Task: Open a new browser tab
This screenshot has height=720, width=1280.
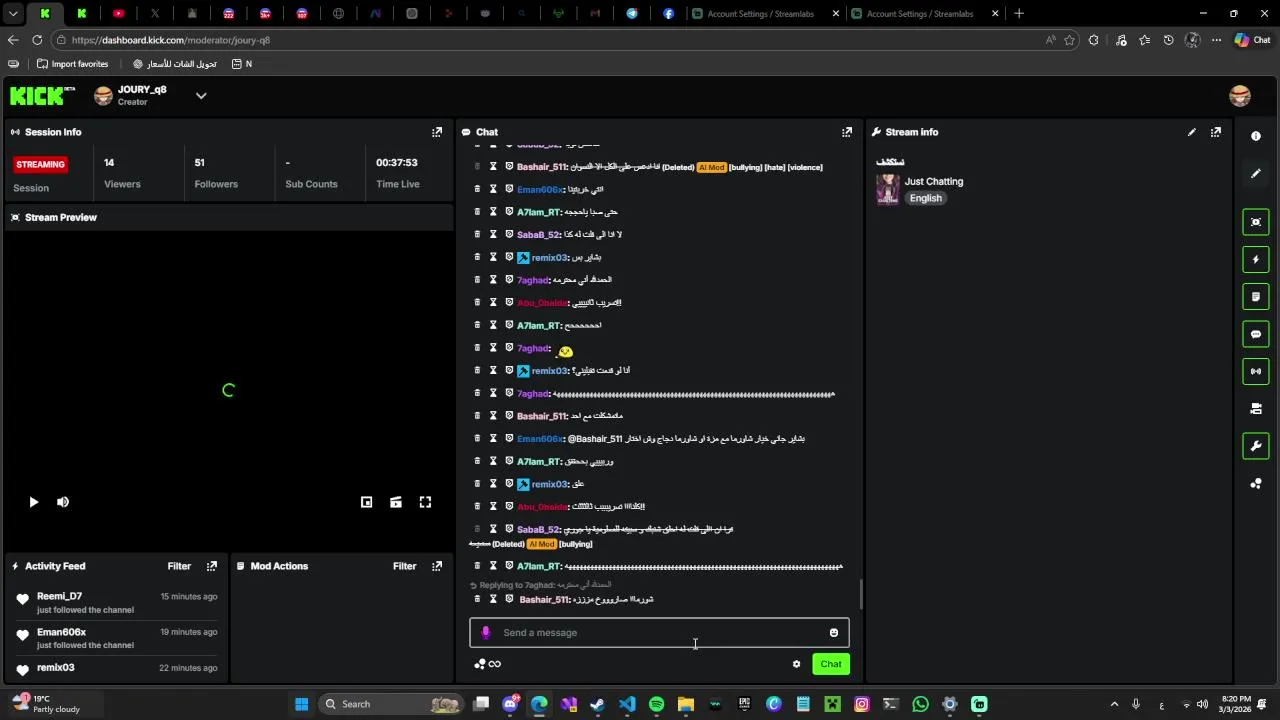Action: point(1019,14)
